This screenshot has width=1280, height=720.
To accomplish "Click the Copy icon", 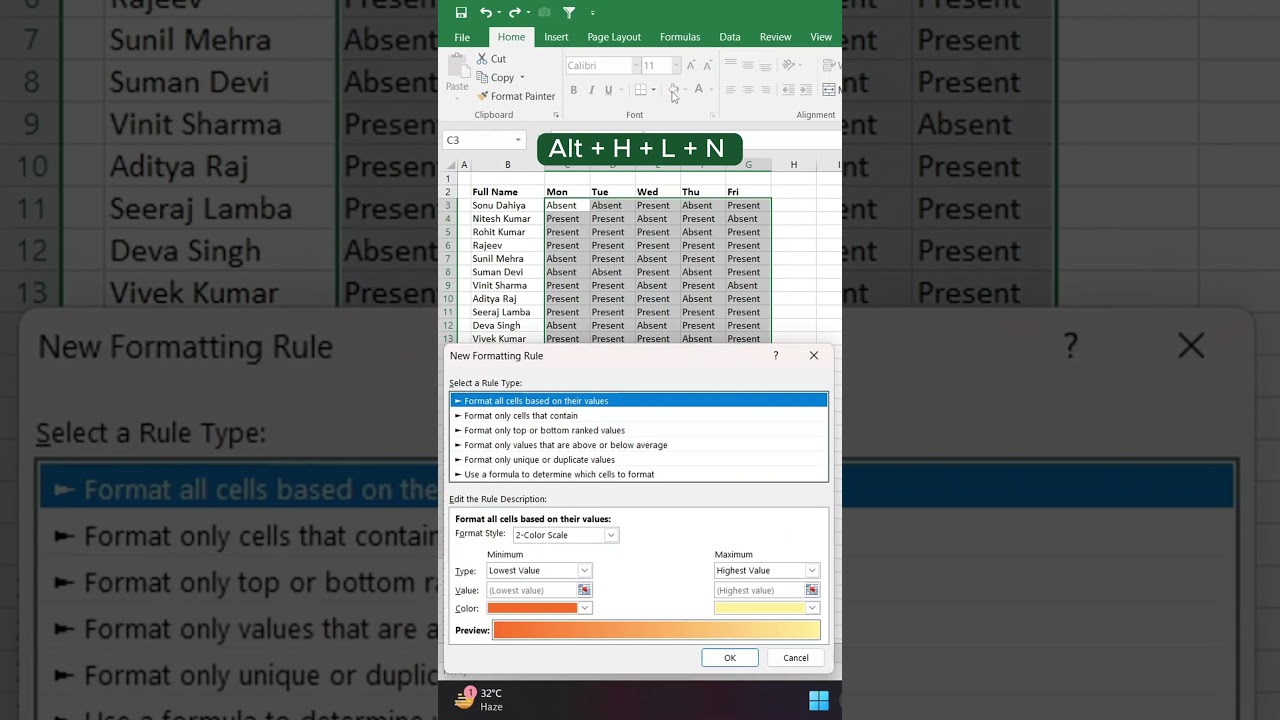I will 484,77.
